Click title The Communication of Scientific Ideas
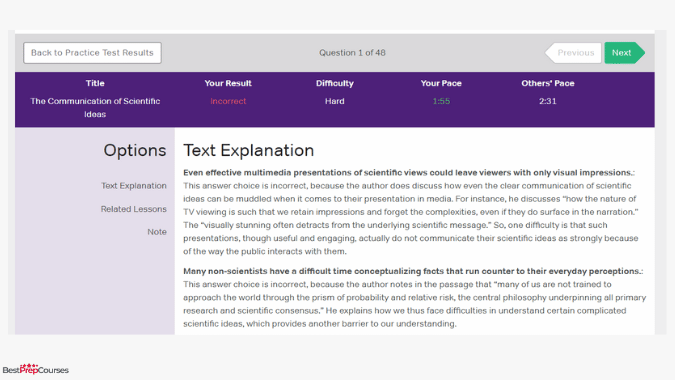 pyautogui.click(x=95, y=108)
